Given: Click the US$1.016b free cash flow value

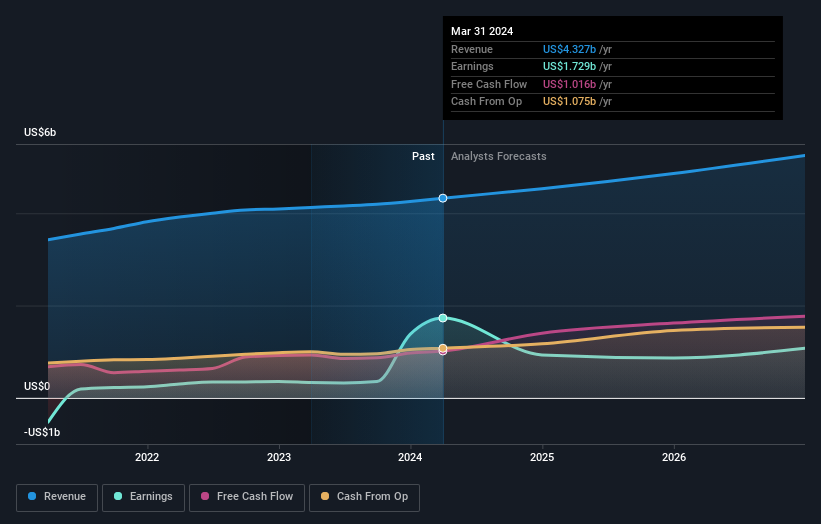Looking at the screenshot, I should [569, 84].
